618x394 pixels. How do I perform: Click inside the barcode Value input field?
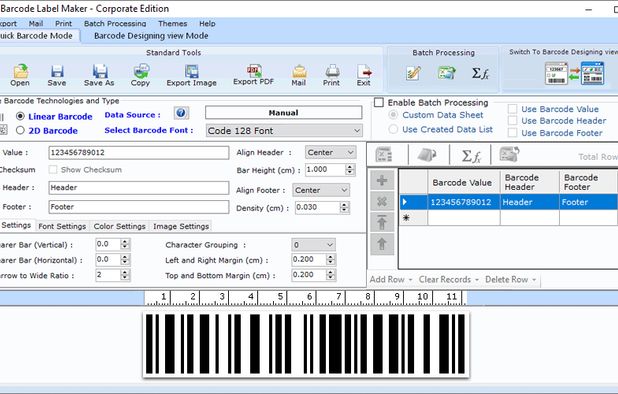pyautogui.click(x=139, y=152)
